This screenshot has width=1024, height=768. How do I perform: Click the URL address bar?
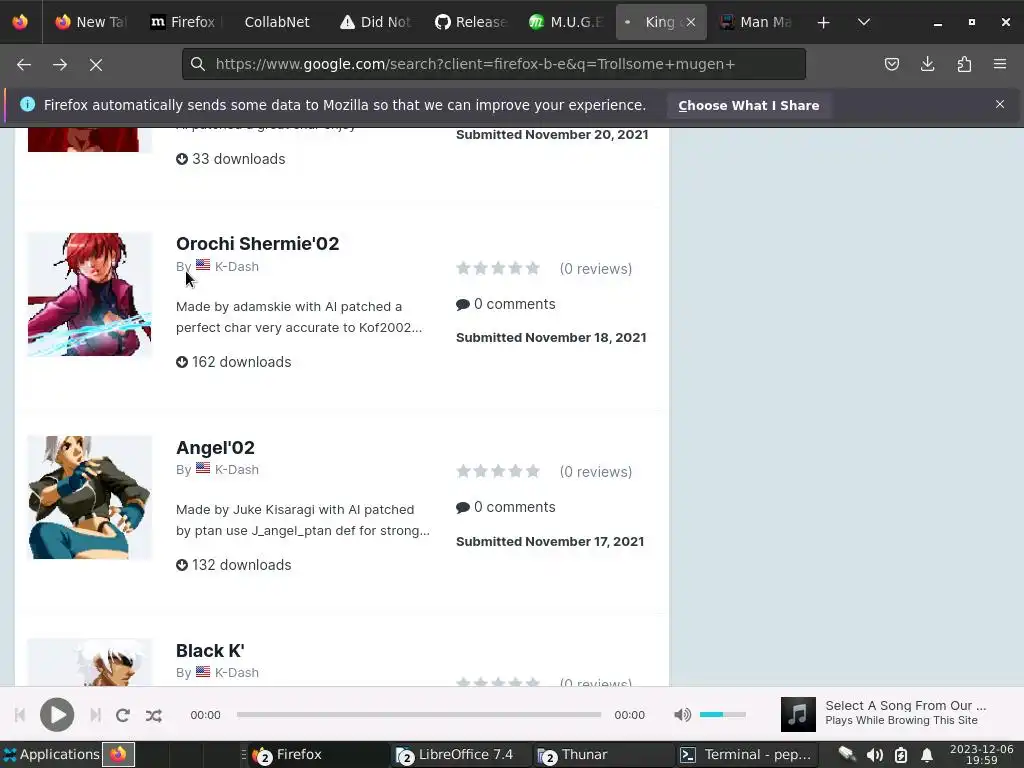click(x=494, y=64)
